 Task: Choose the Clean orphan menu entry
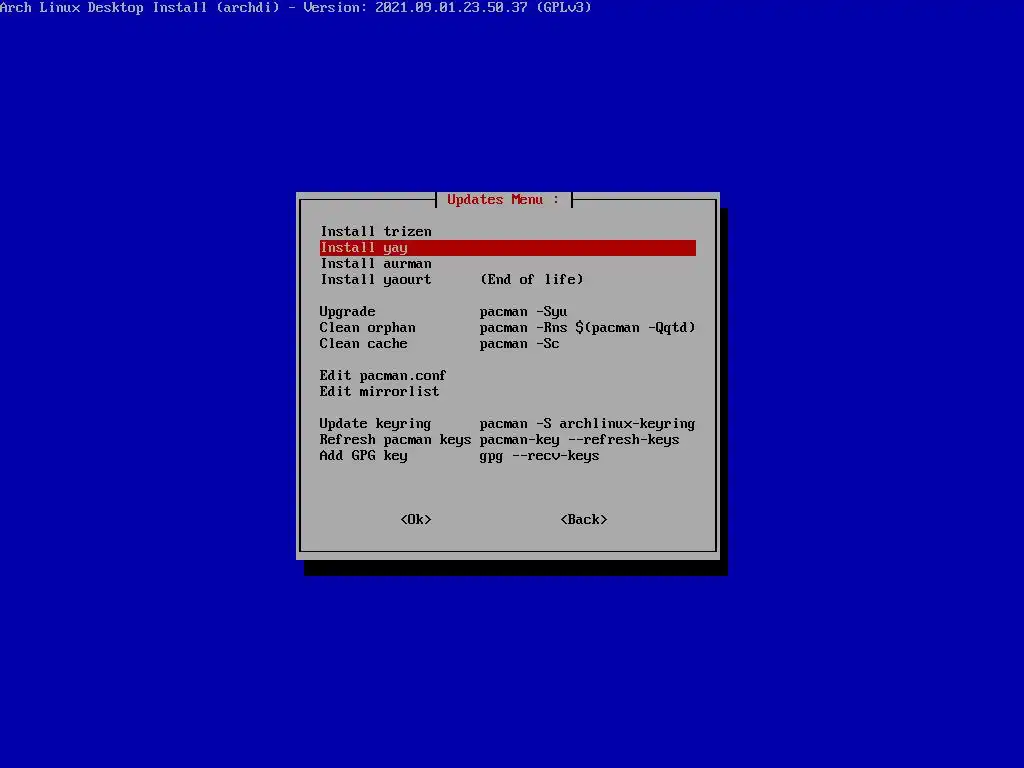(507, 327)
